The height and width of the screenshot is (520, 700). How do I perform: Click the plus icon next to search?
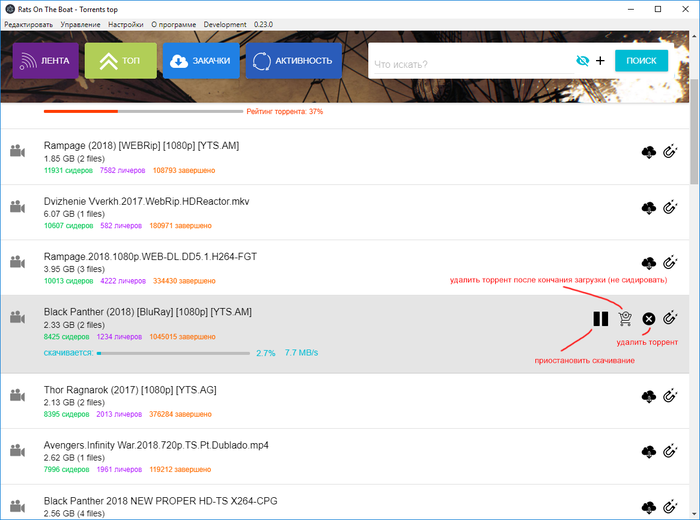pos(600,61)
